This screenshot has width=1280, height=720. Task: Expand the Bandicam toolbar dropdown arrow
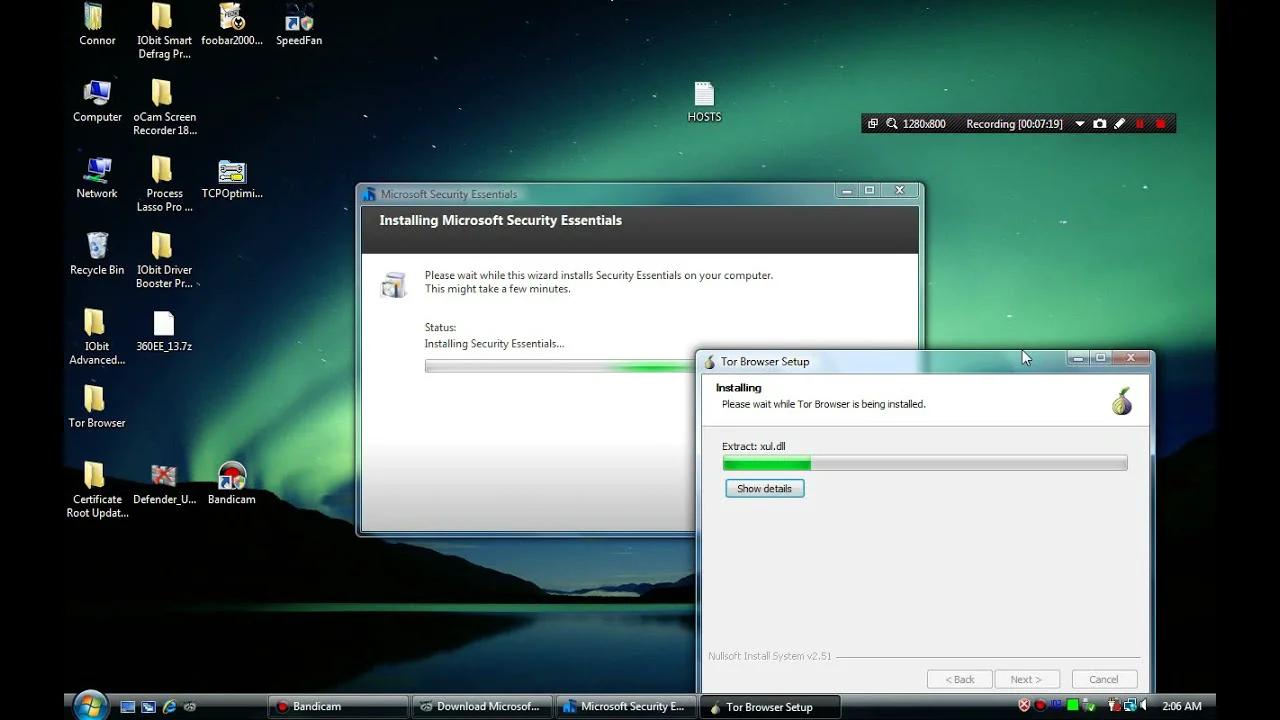pos(1080,123)
